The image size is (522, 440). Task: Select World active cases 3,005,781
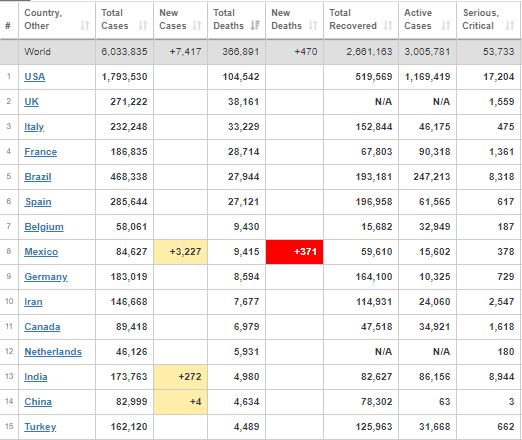[427, 52]
